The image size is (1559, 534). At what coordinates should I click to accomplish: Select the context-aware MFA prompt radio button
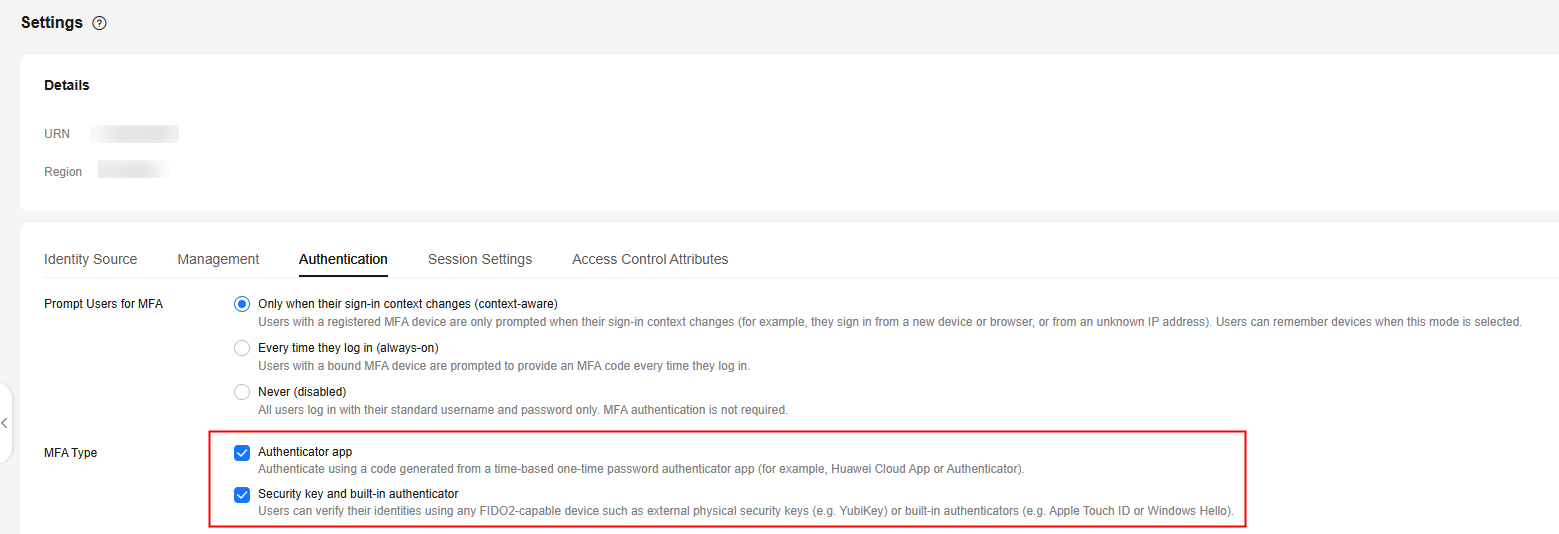[x=242, y=304]
